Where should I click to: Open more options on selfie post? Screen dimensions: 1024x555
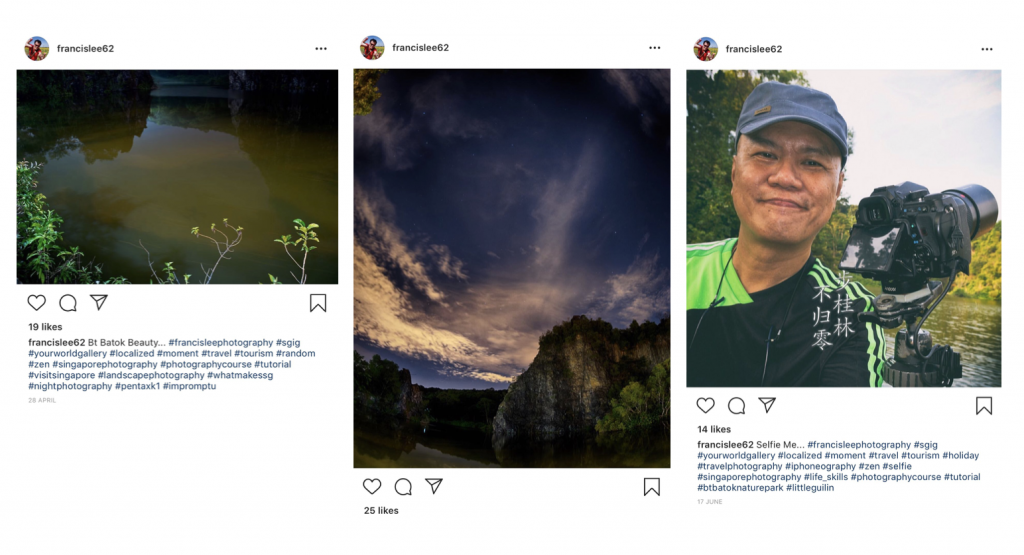click(987, 48)
